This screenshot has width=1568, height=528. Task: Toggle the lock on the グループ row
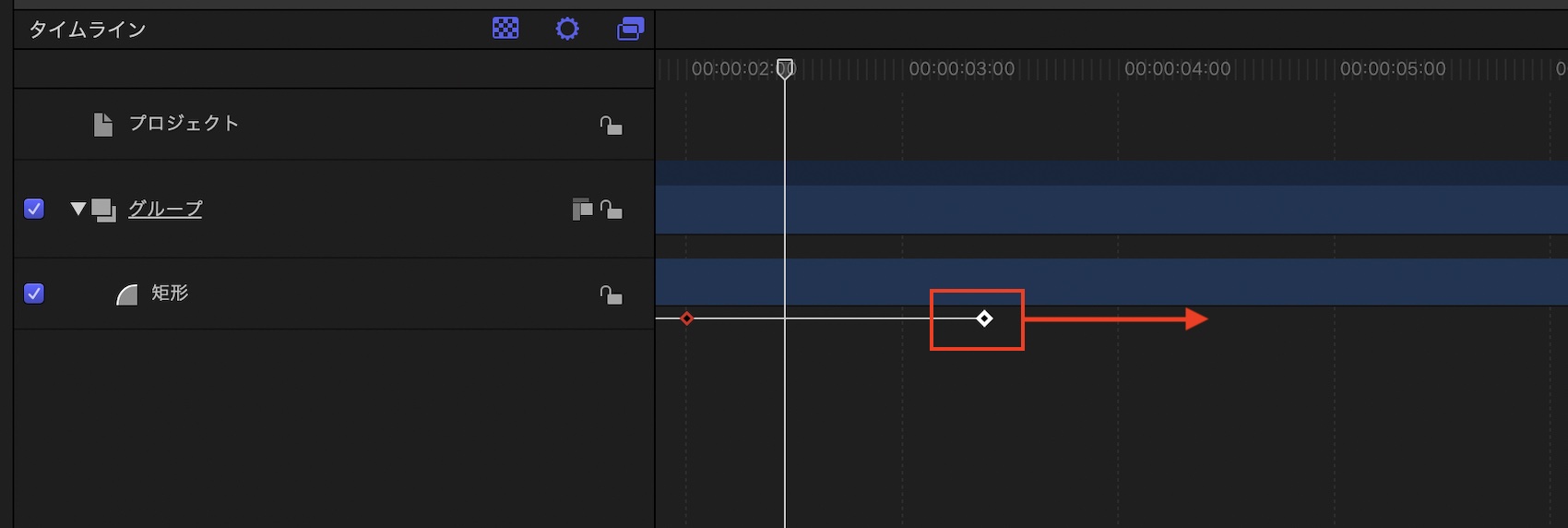[x=611, y=210]
